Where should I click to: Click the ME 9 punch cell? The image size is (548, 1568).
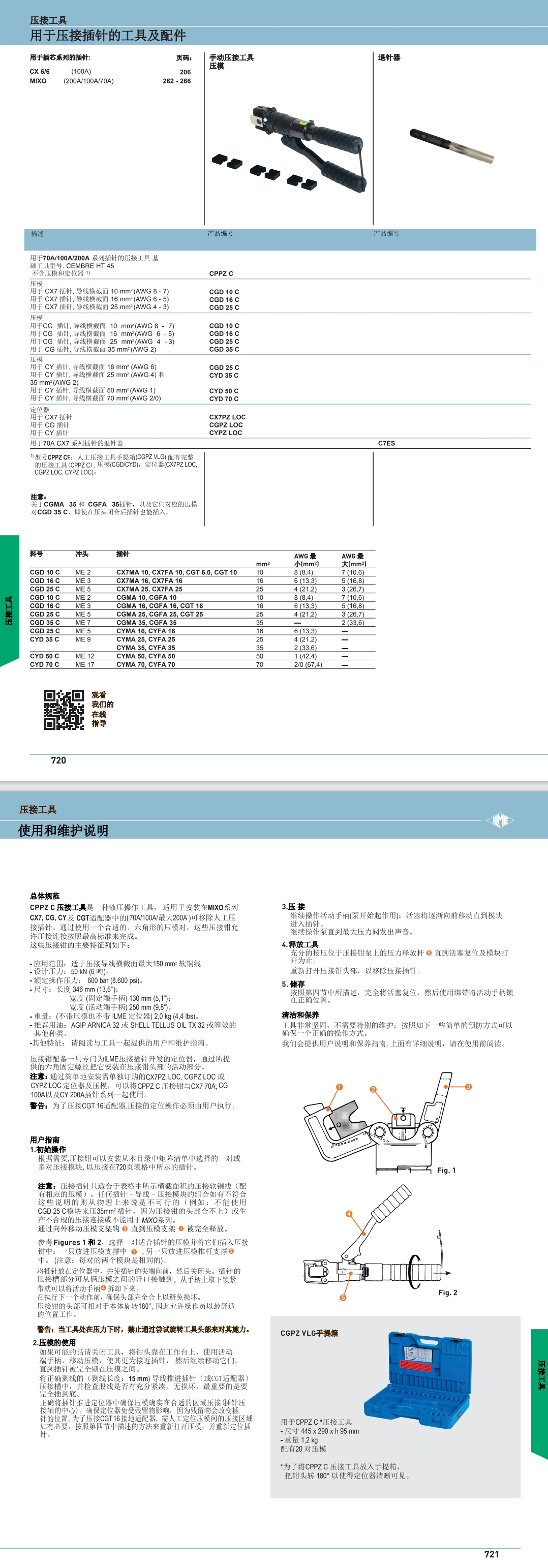(83, 639)
